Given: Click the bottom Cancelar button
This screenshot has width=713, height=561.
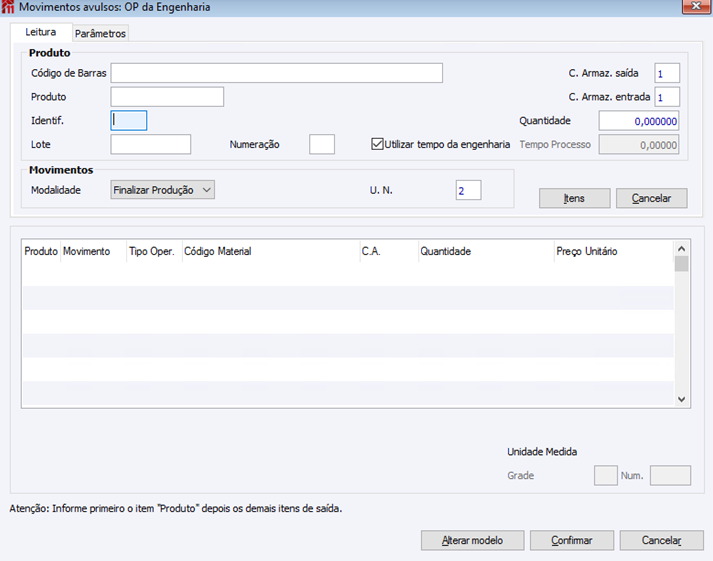Looking at the screenshot, I should pos(661,541).
